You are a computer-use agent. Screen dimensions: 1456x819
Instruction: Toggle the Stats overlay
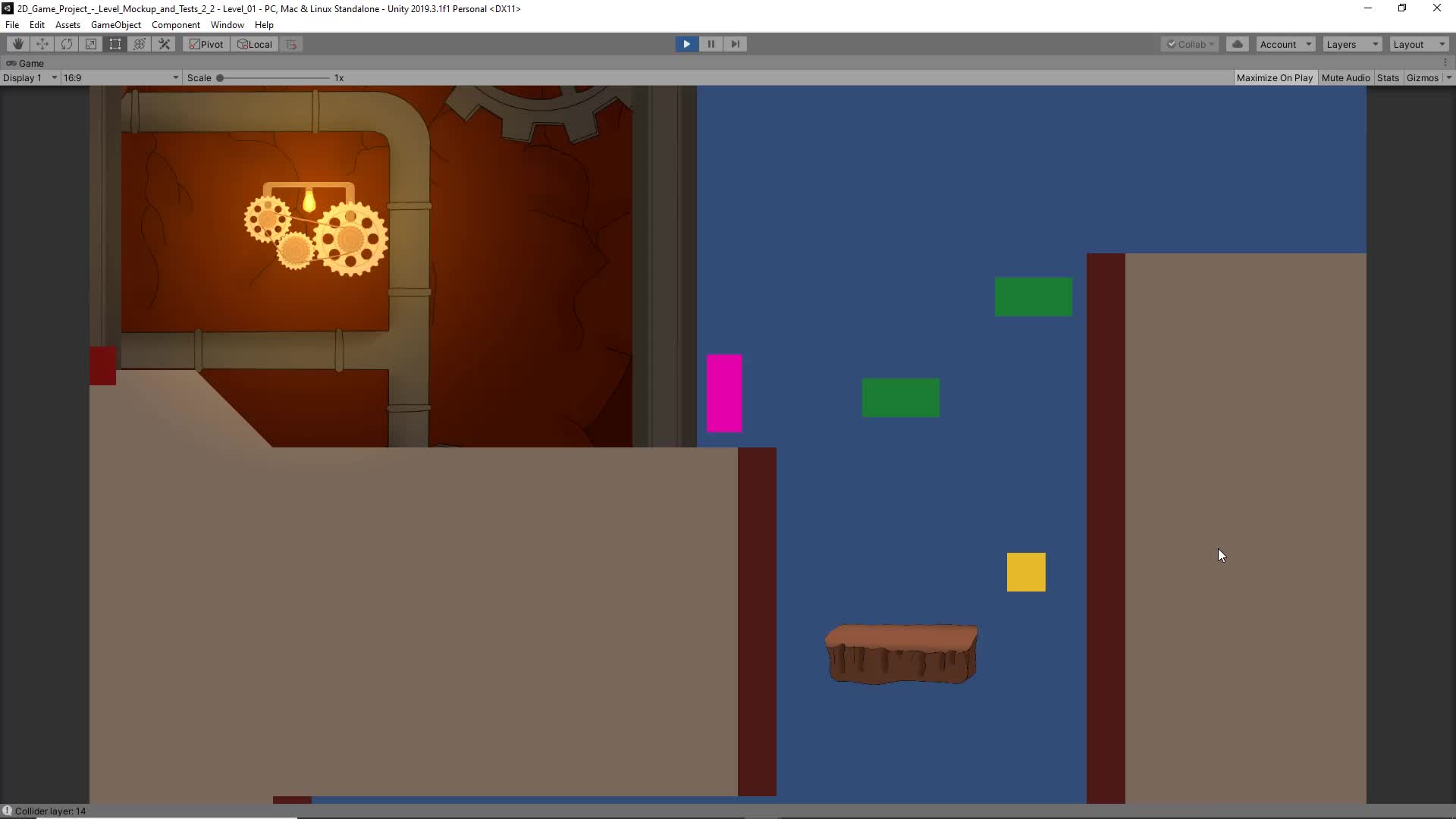[1388, 77]
